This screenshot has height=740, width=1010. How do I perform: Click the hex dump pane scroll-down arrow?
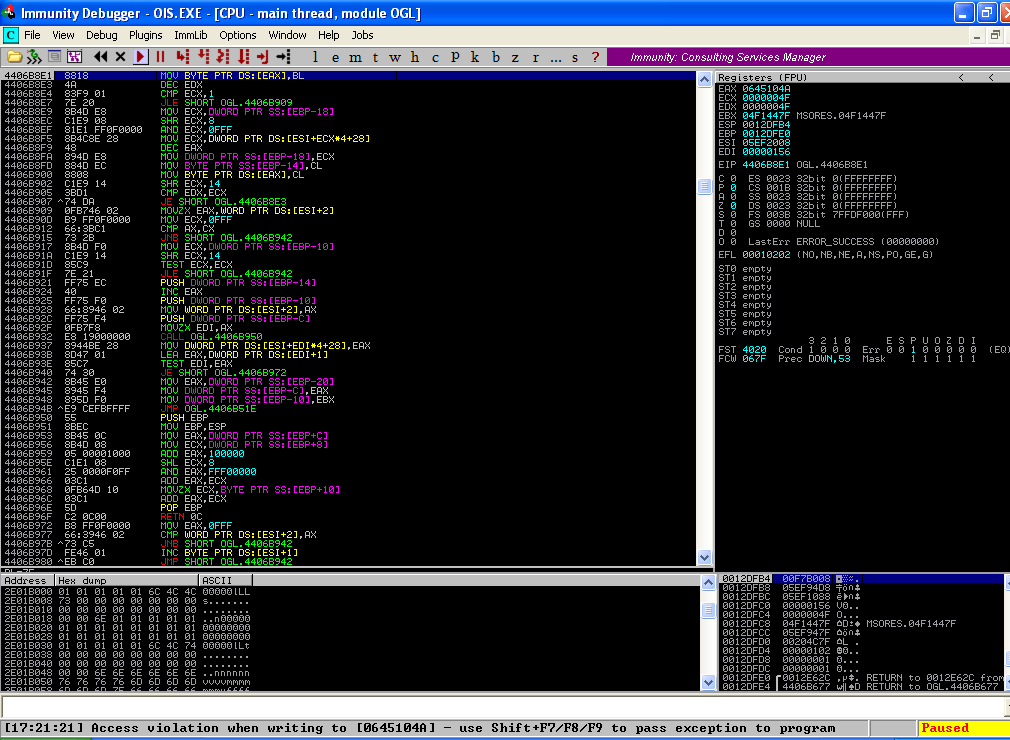[708, 683]
